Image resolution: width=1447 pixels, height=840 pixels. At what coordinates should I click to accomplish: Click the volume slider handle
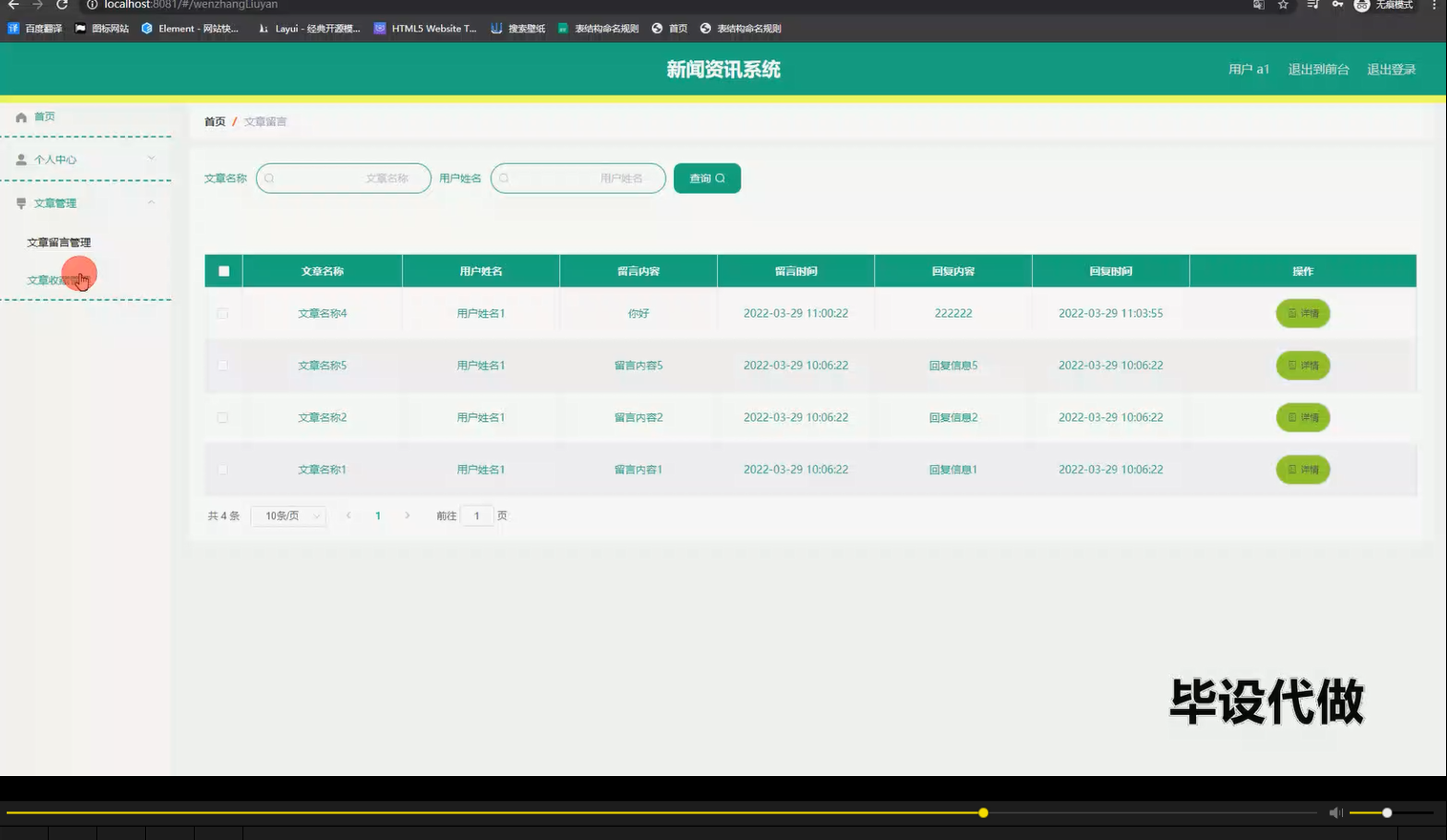click(1387, 812)
